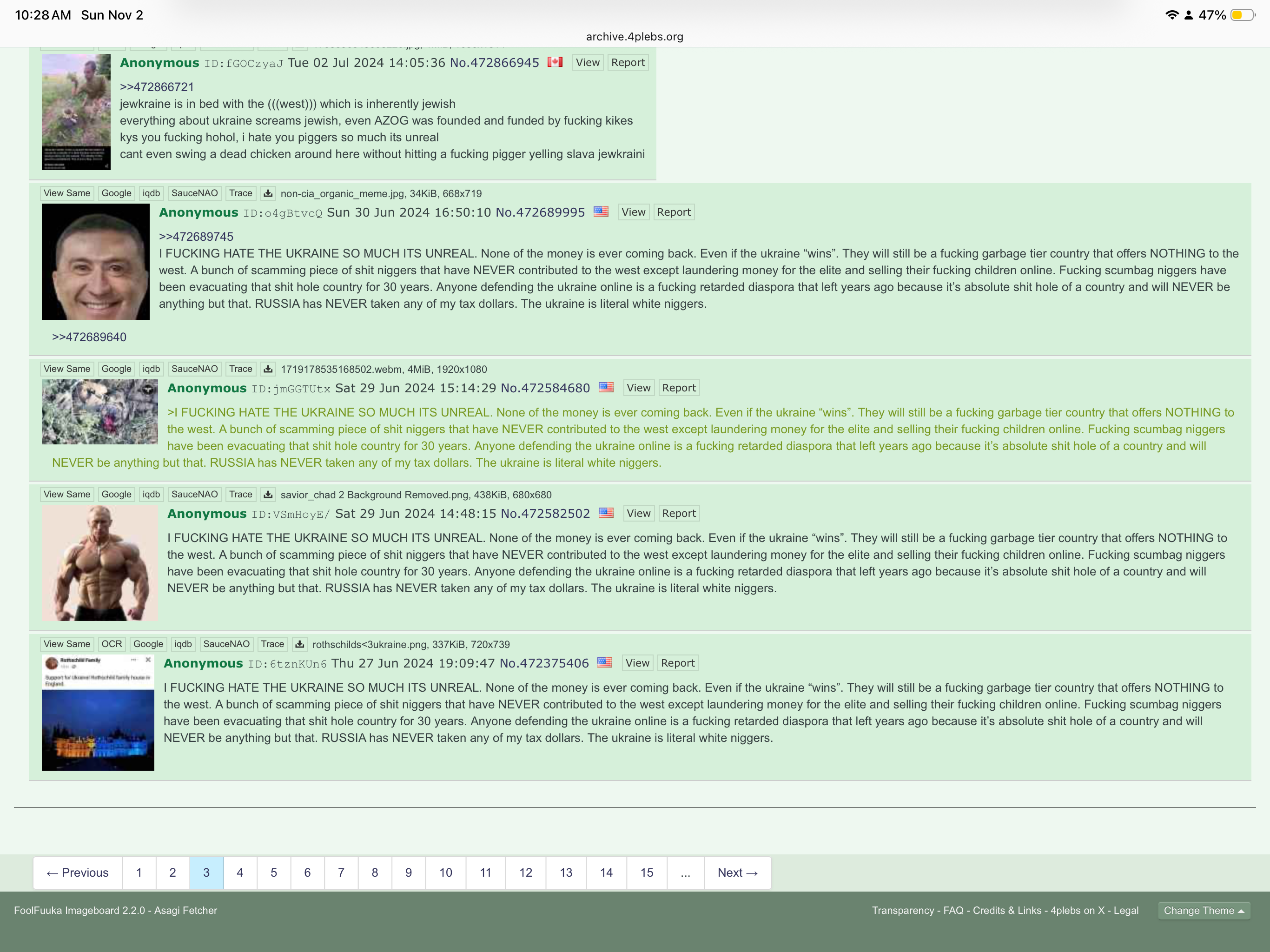1270x952 pixels.
Task: Go to page 4 of results
Action: coord(240,873)
